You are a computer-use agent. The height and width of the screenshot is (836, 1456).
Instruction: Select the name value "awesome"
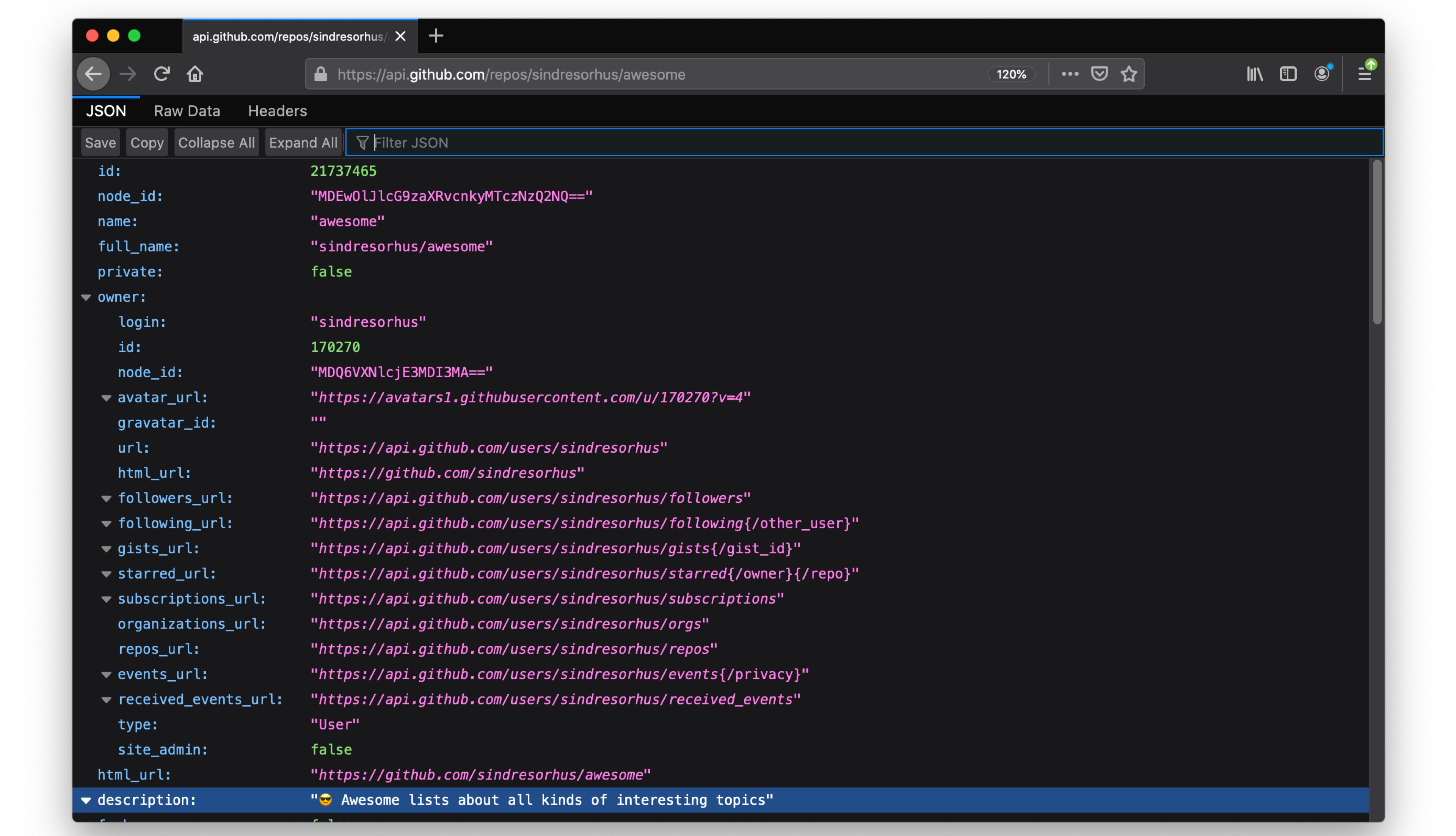(347, 222)
